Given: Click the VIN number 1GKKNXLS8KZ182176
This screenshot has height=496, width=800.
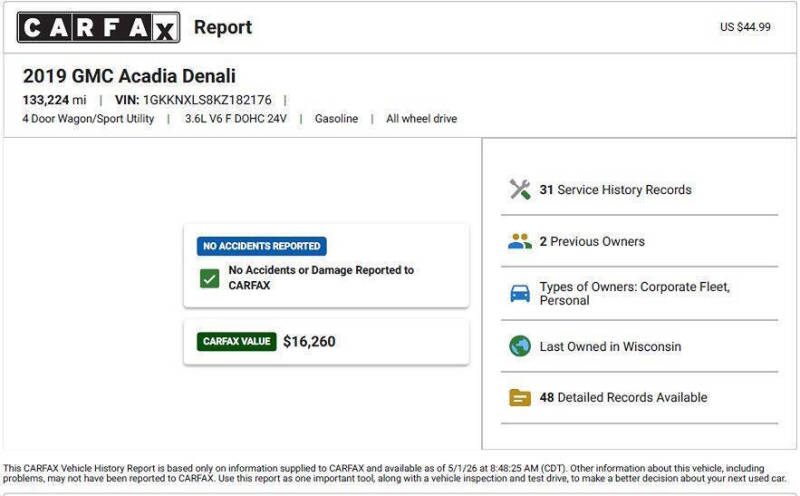Looking at the screenshot, I should pyautogui.click(x=207, y=100).
